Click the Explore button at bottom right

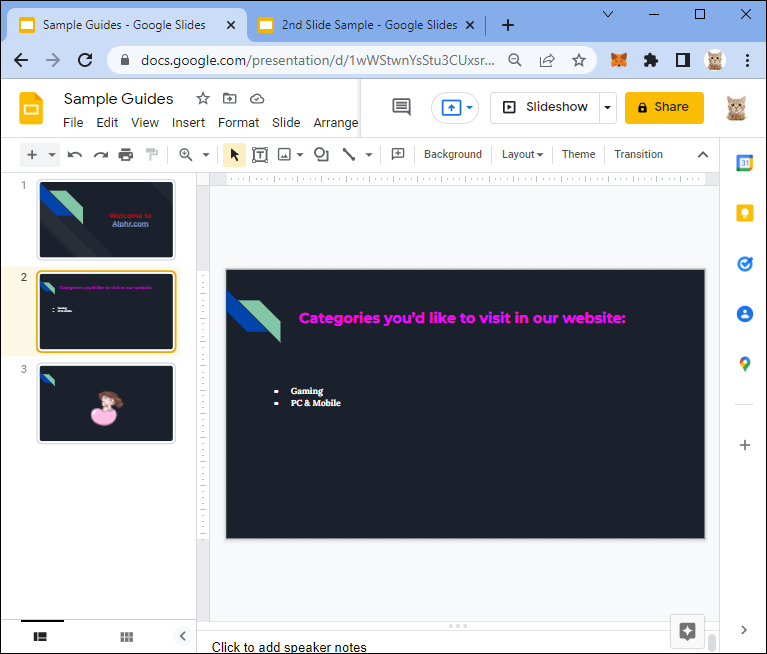(x=687, y=631)
